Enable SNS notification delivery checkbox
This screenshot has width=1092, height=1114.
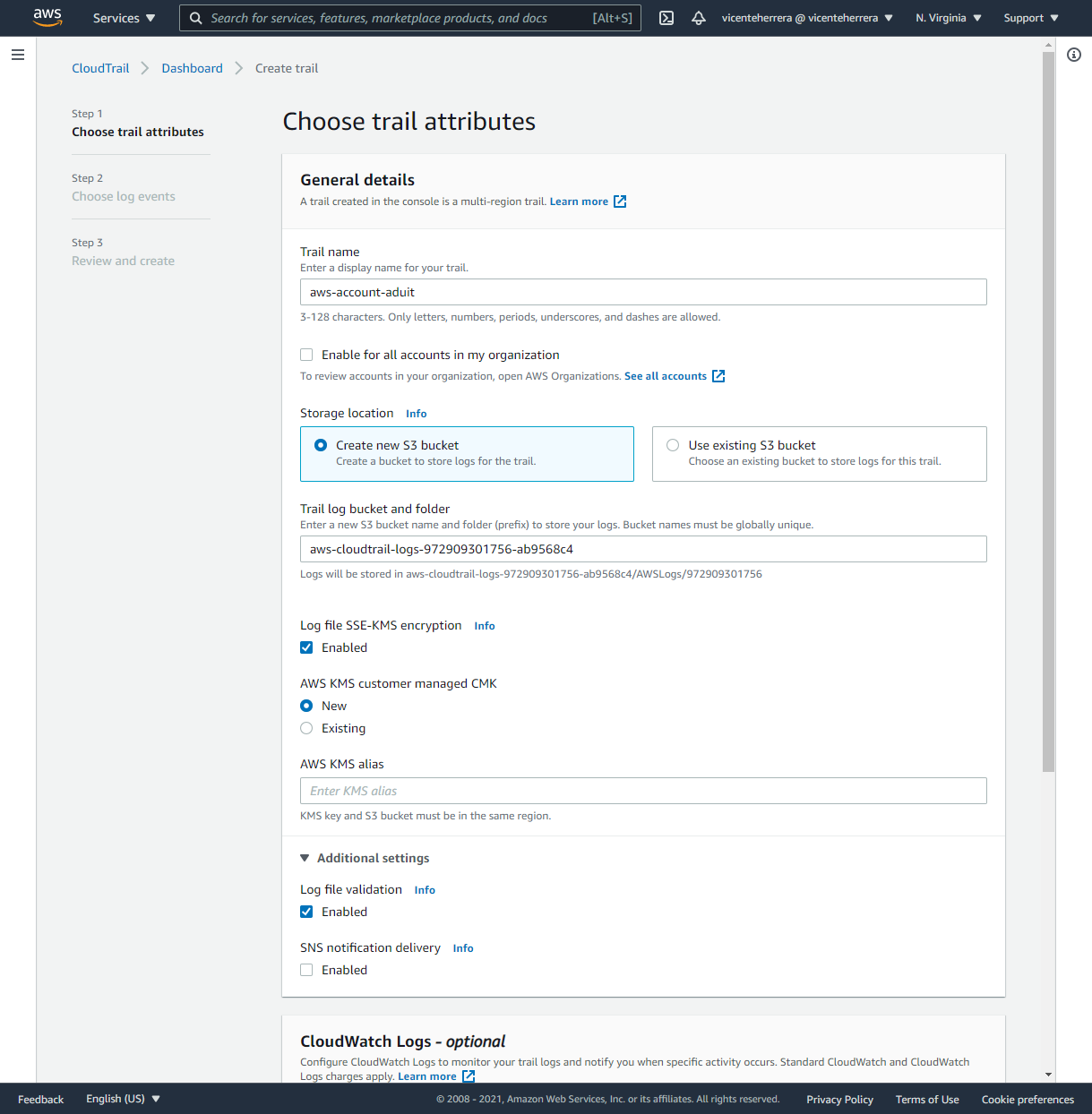tap(306, 970)
